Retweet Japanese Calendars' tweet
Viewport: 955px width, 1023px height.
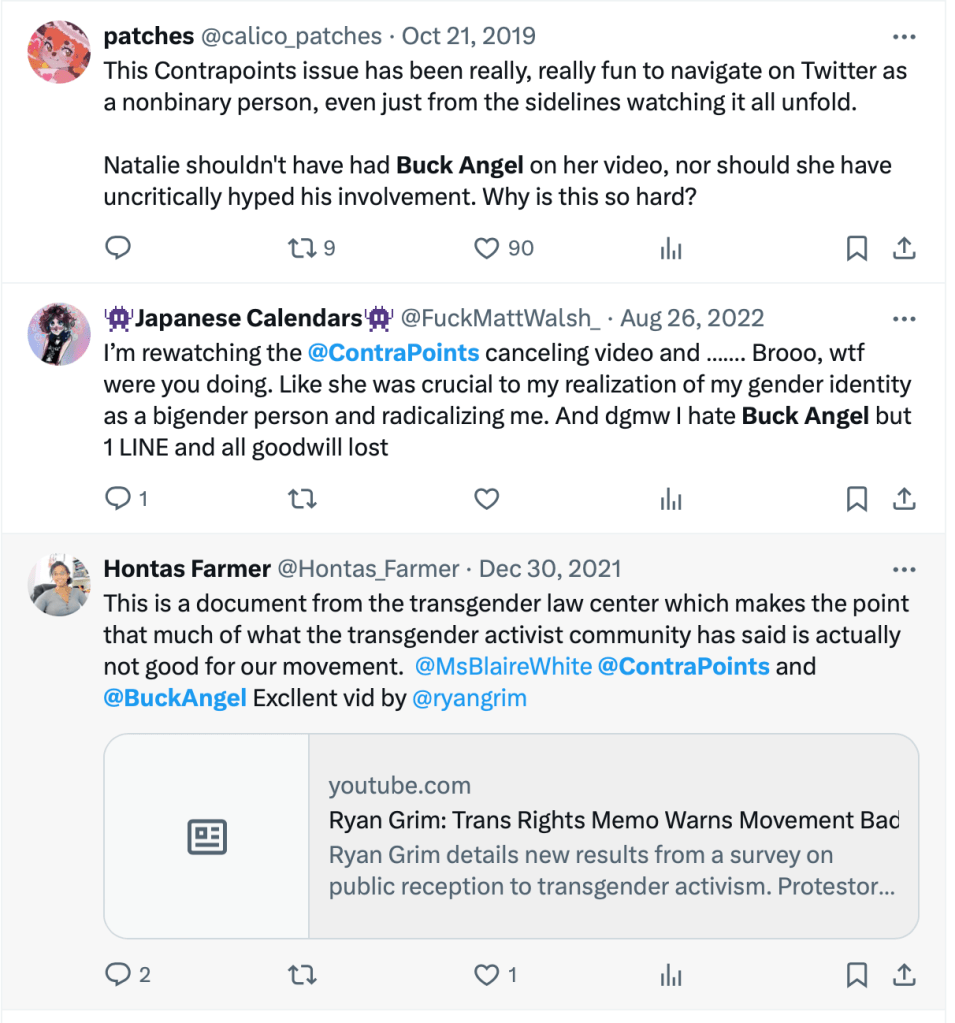point(301,498)
